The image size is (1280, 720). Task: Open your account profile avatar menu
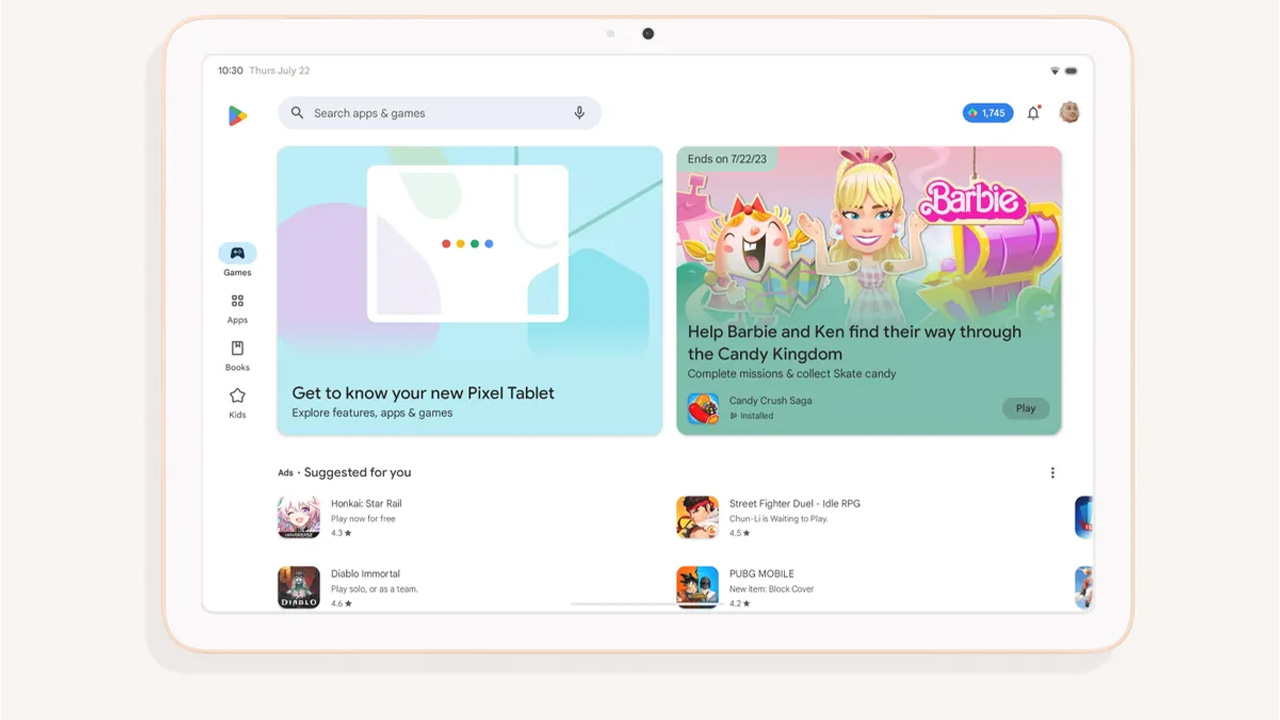(x=1069, y=113)
